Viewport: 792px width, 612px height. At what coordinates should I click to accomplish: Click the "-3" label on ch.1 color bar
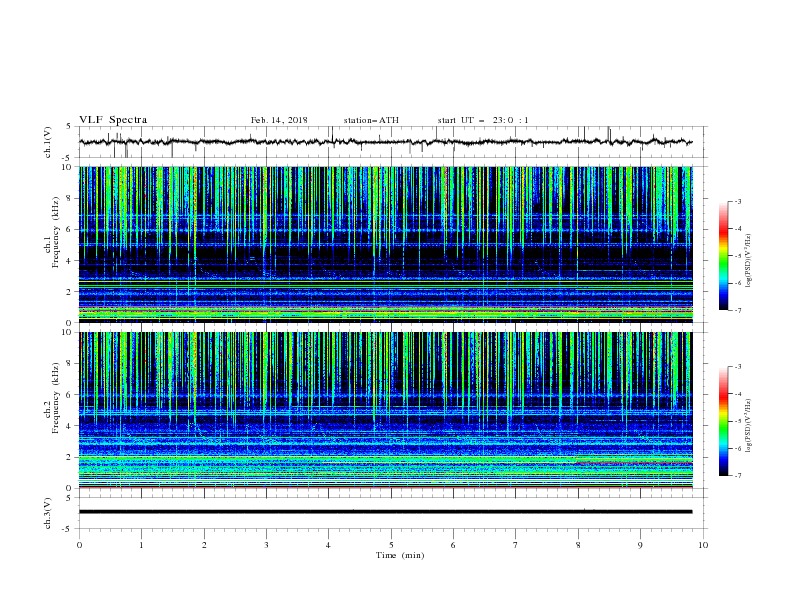tap(738, 201)
